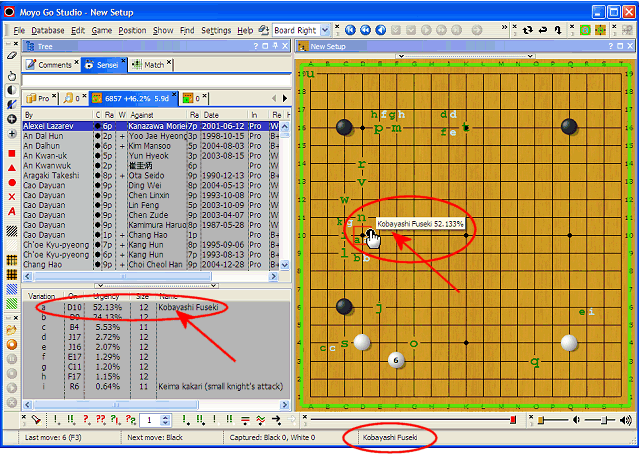Sort games by the Date column header
The image size is (639, 454).
pos(225,115)
